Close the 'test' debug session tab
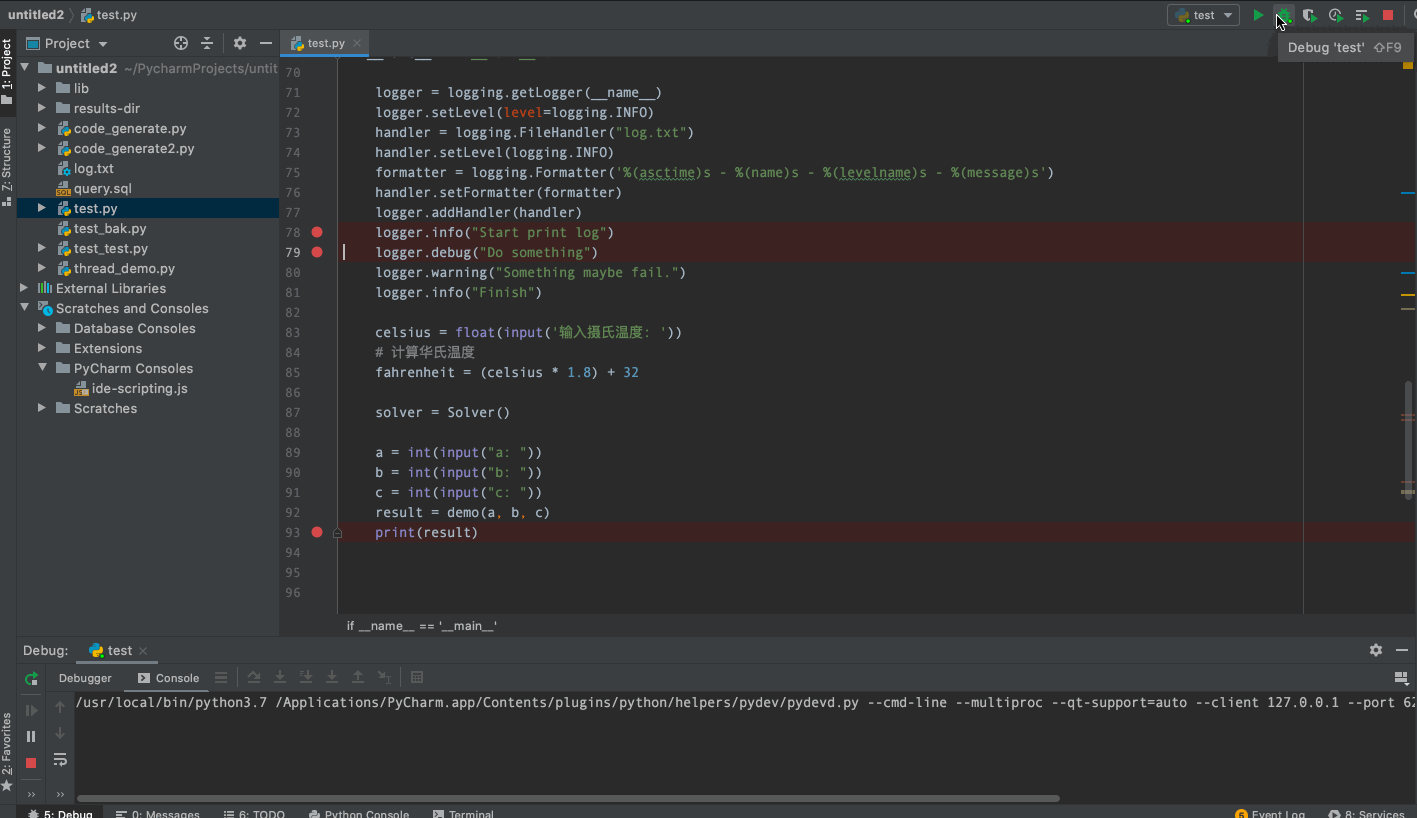The width and height of the screenshot is (1417, 818). [143, 650]
